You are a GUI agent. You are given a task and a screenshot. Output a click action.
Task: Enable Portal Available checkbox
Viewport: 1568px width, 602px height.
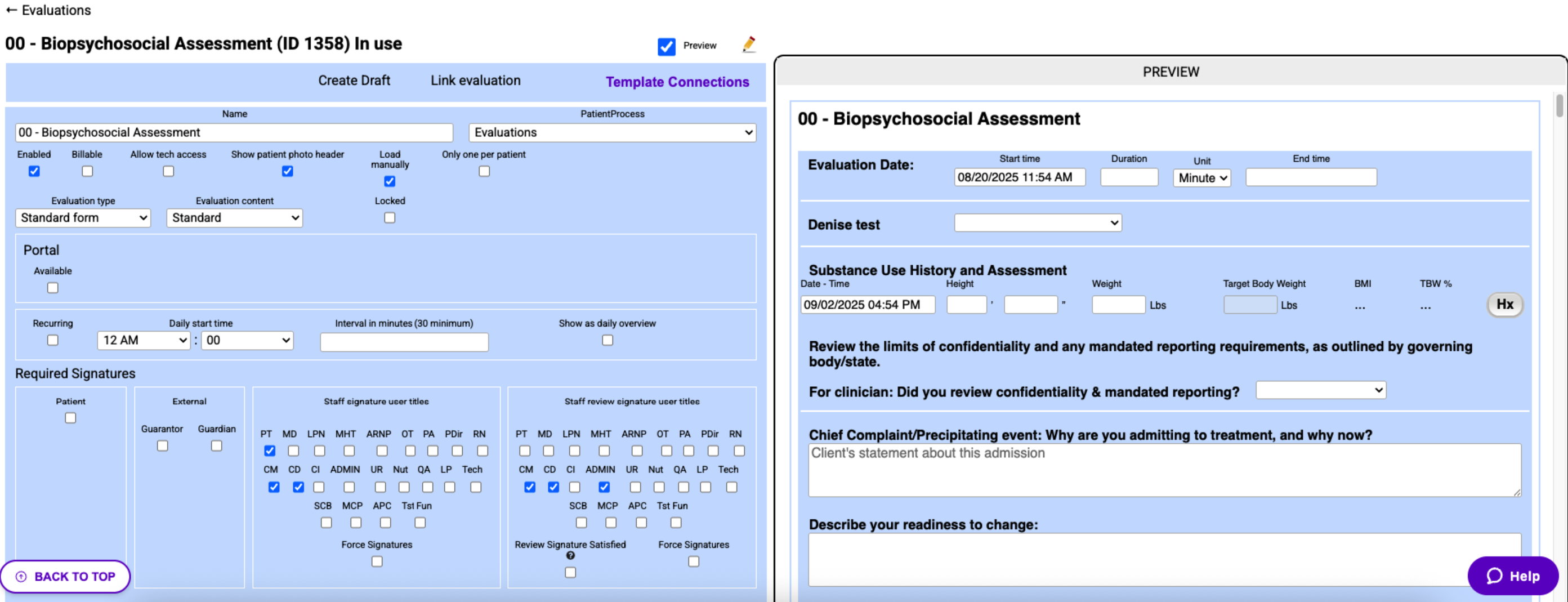click(x=53, y=287)
